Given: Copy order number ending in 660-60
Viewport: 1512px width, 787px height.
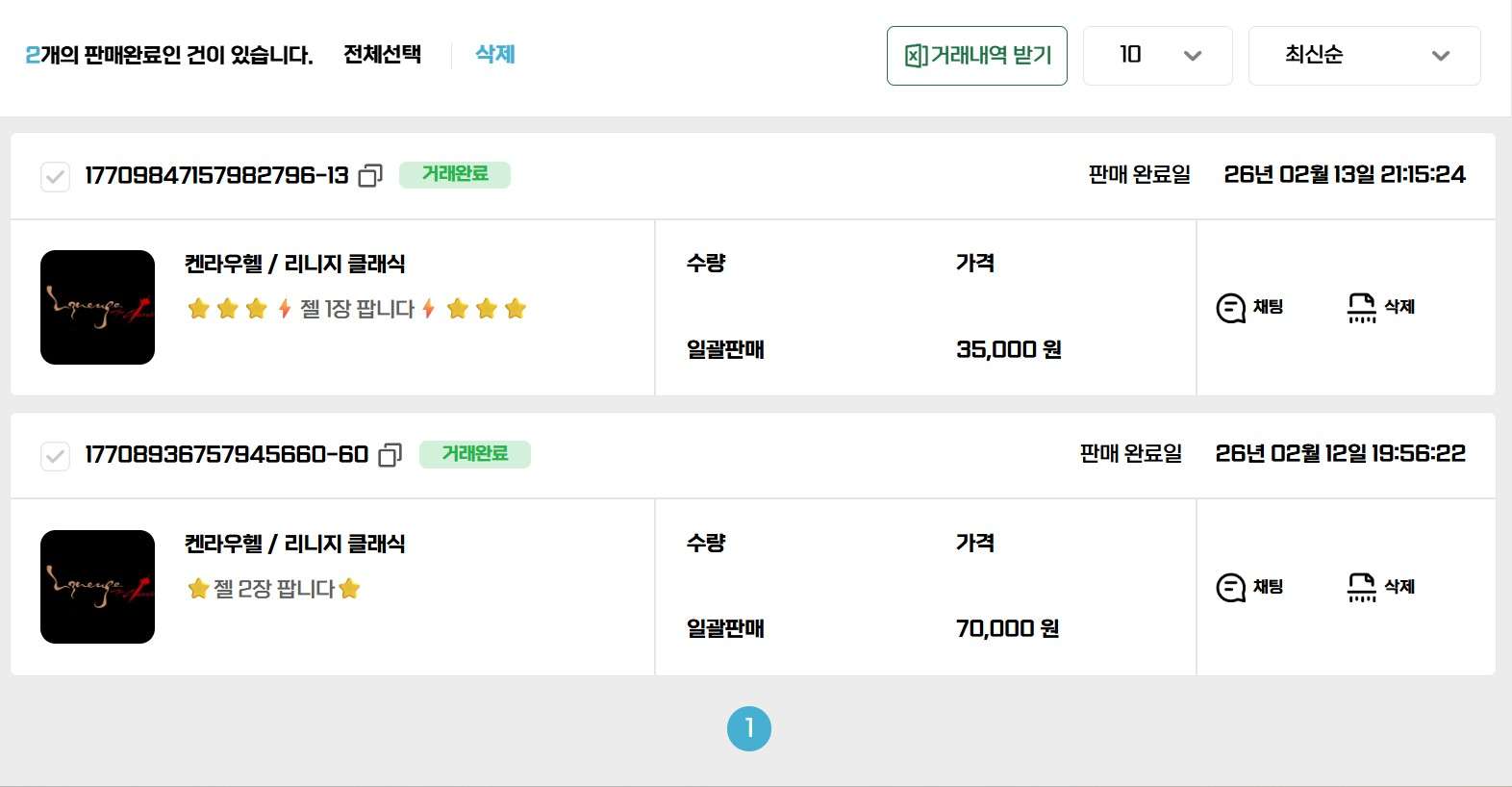Looking at the screenshot, I should click(391, 454).
